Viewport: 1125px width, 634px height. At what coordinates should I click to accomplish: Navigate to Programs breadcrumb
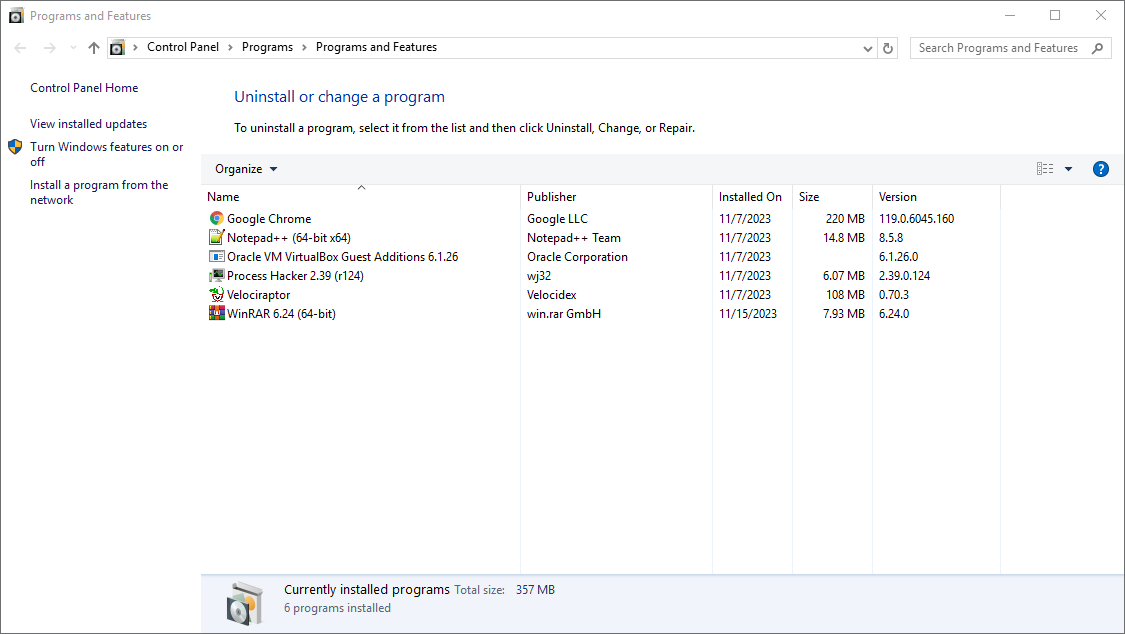tap(267, 47)
